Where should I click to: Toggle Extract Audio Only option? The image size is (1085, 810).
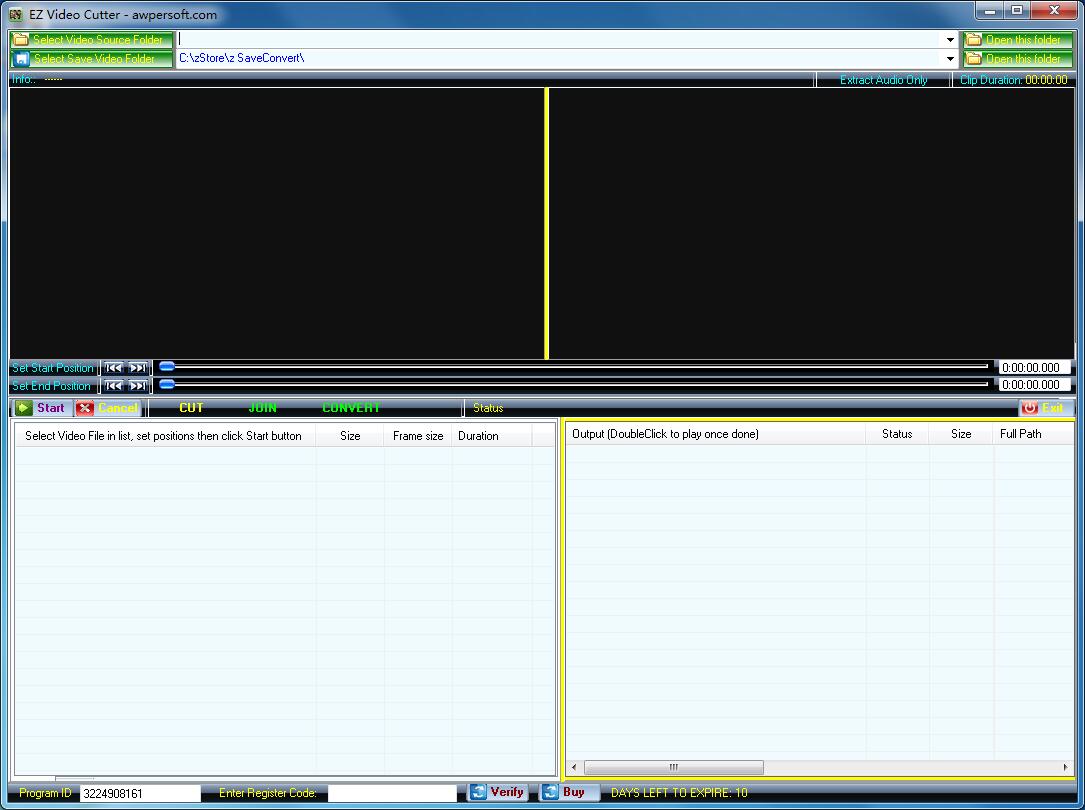(x=883, y=80)
